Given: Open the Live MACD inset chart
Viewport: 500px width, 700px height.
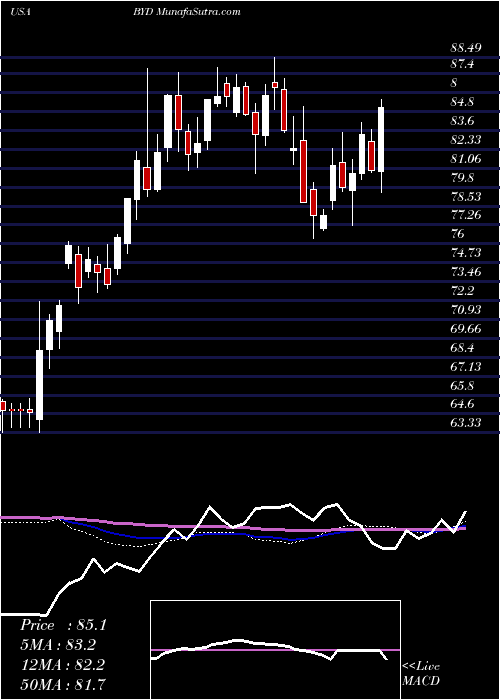Looking at the screenshot, I should click(x=275, y=650).
